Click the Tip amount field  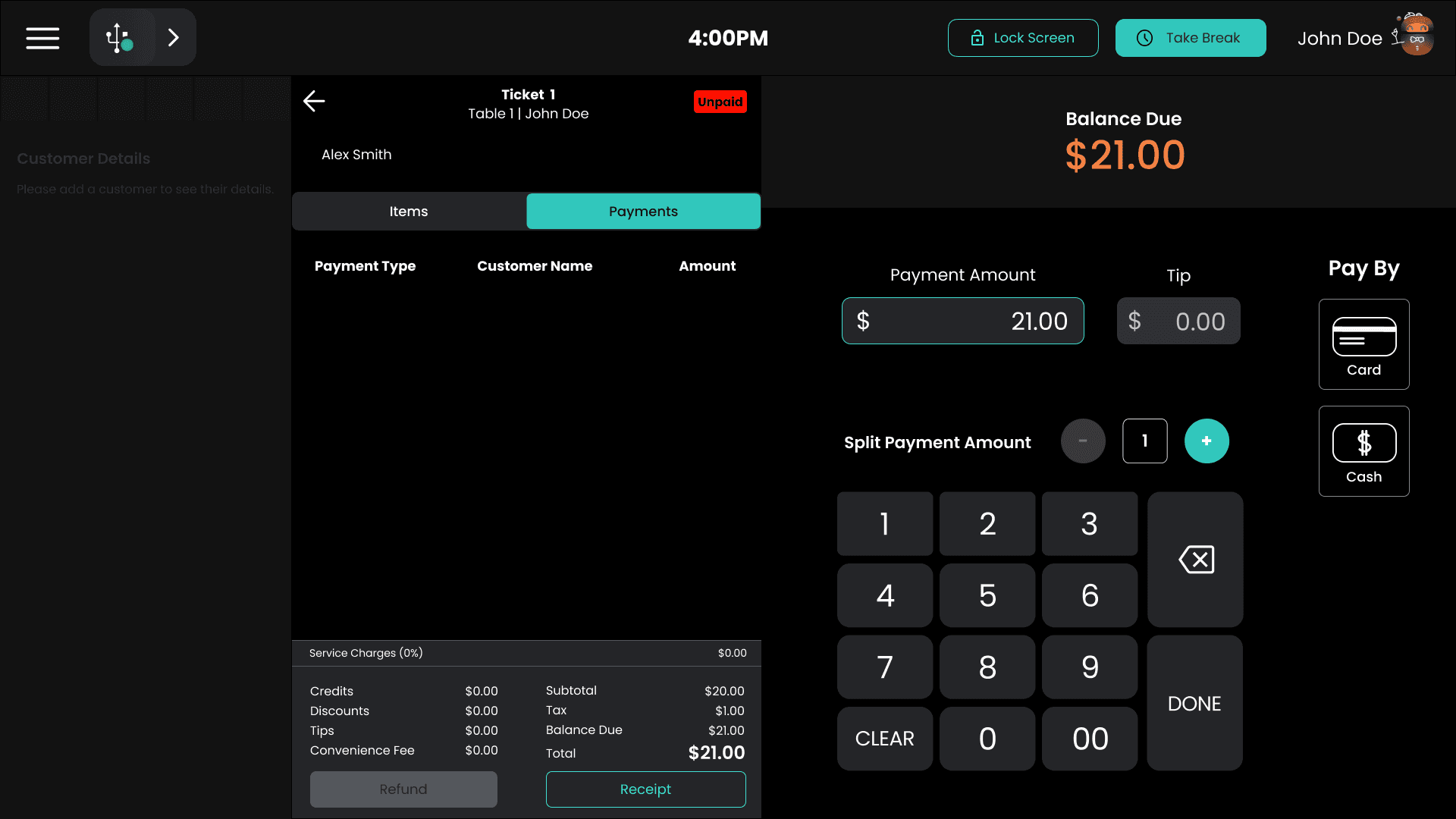[1178, 322]
